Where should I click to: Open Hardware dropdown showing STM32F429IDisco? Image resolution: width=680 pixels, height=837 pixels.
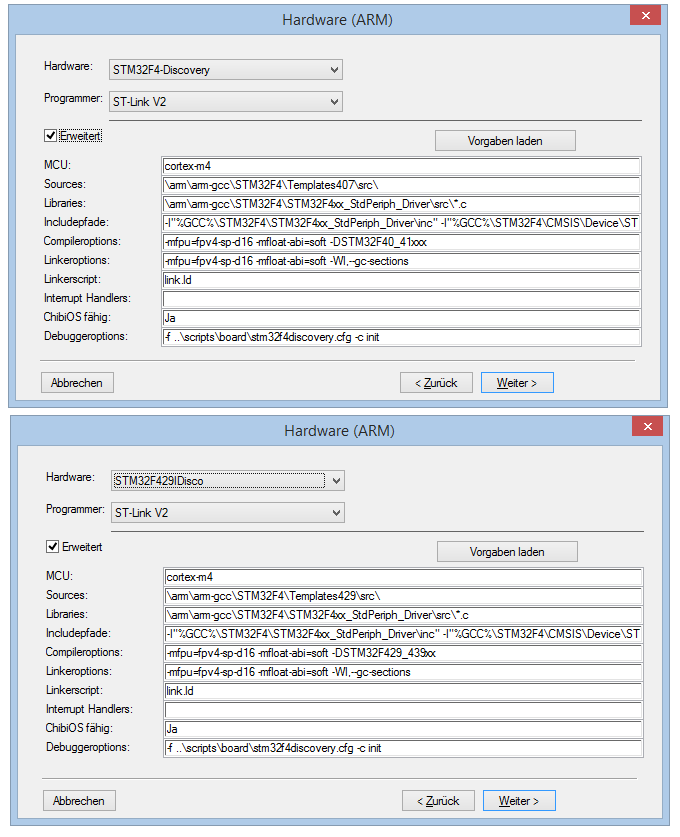[x=227, y=481]
